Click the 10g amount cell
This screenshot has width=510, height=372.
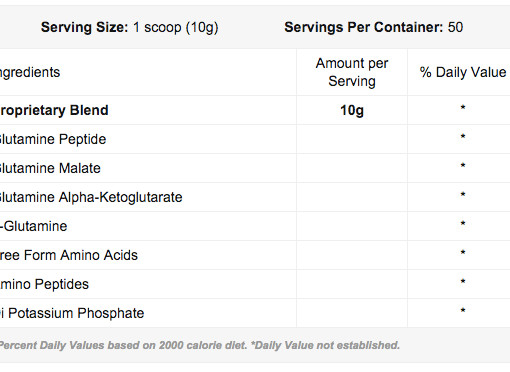pos(352,110)
